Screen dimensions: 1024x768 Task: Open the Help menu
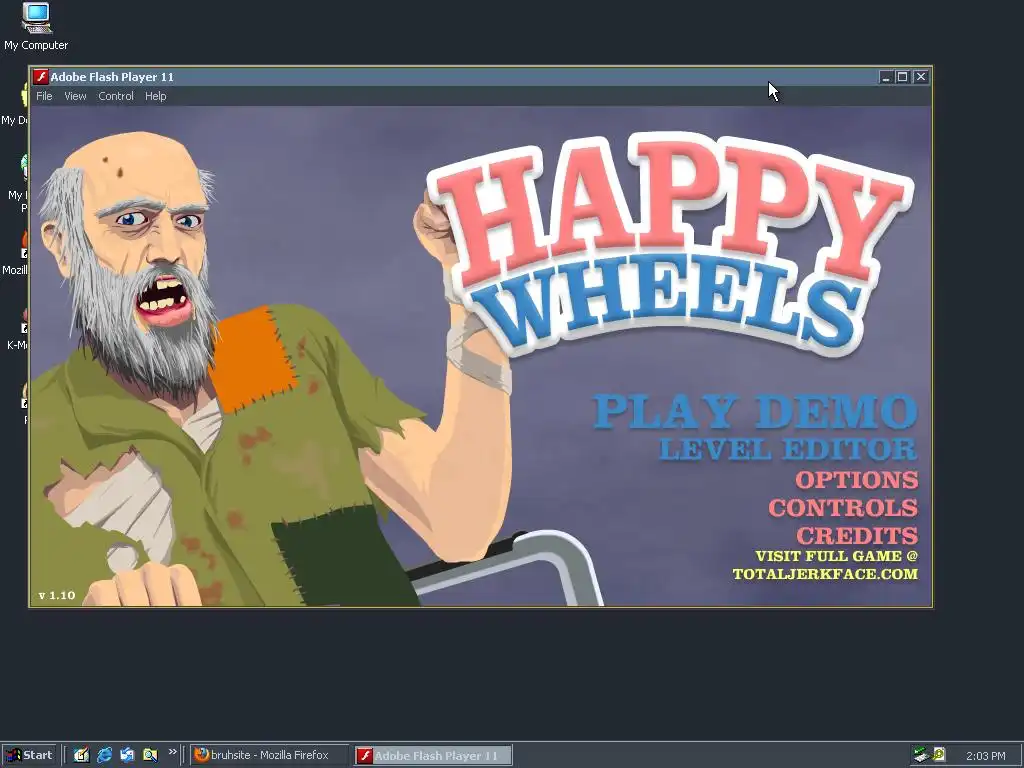tap(155, 96)
